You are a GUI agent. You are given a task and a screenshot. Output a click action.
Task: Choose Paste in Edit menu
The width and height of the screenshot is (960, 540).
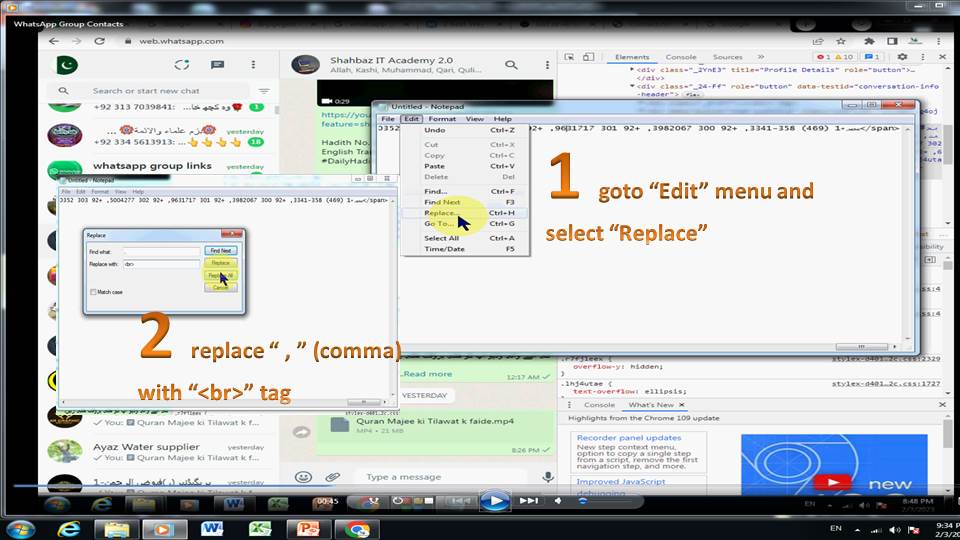coord(465,167)
